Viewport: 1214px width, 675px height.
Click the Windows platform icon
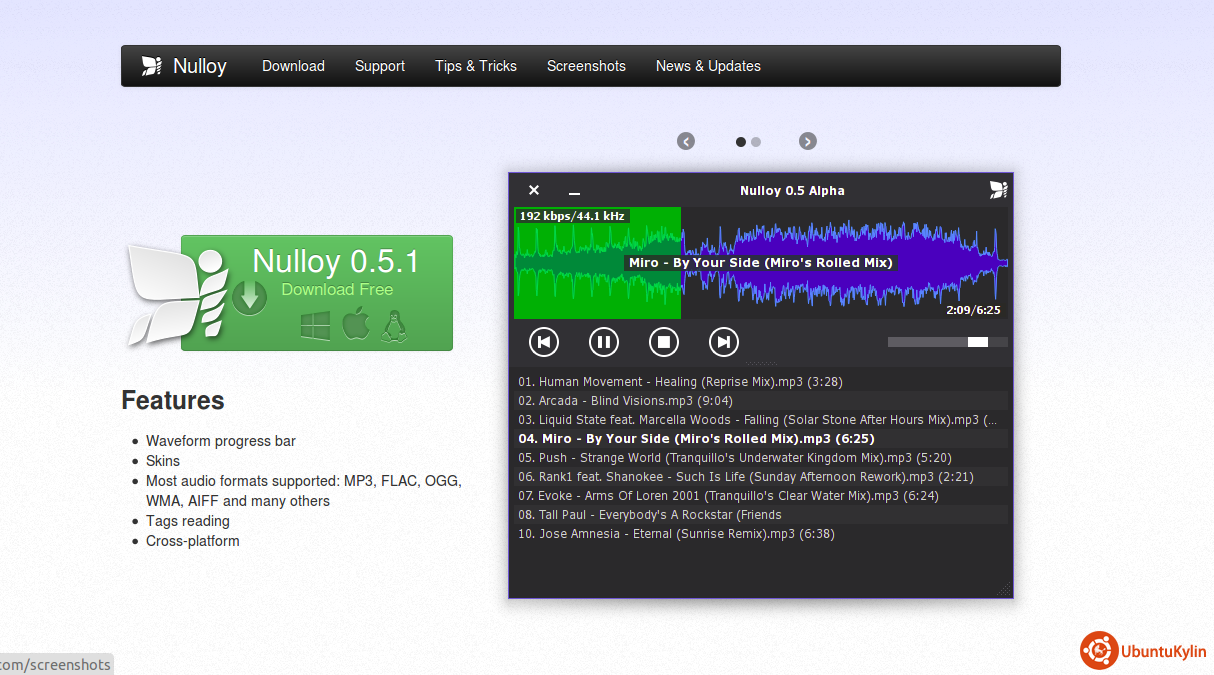coord(315,325)
